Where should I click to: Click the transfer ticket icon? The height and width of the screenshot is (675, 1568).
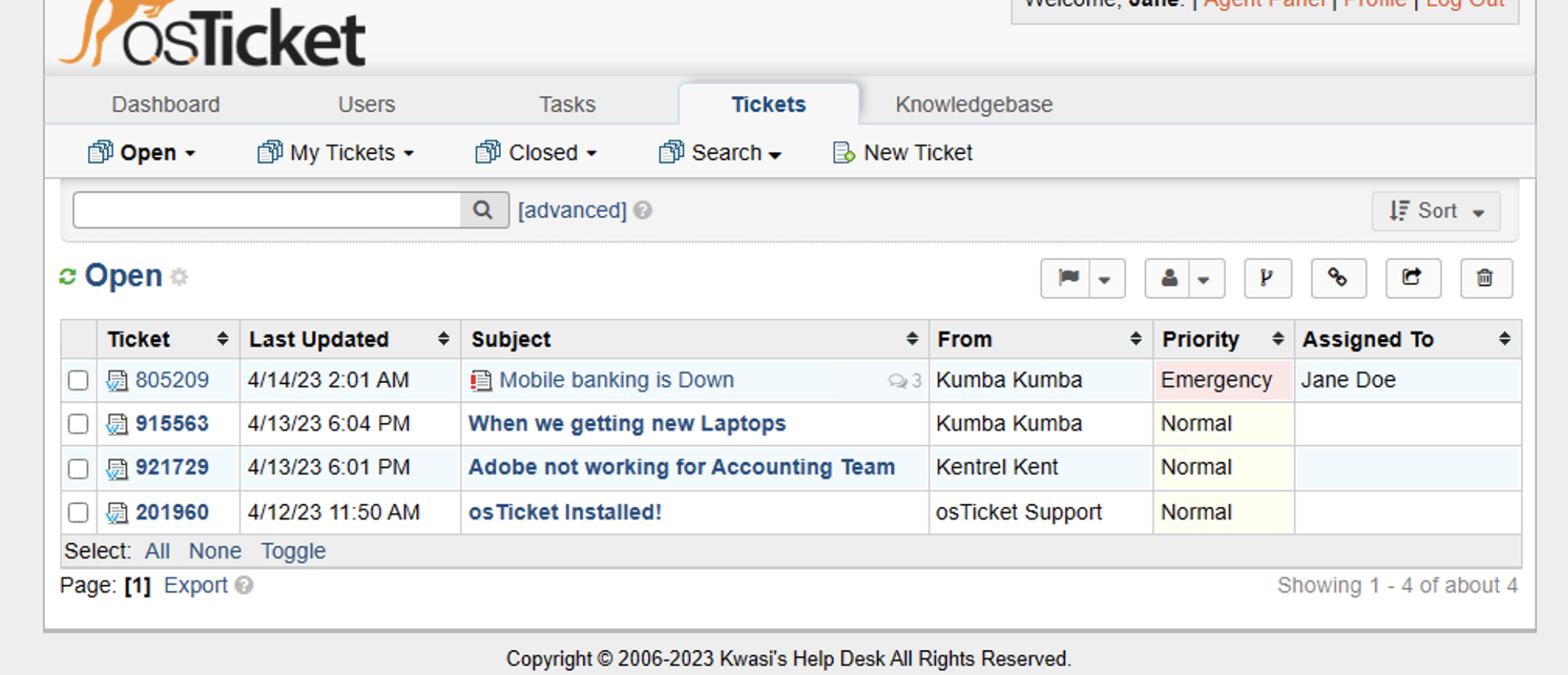[x=1413, y=278]
